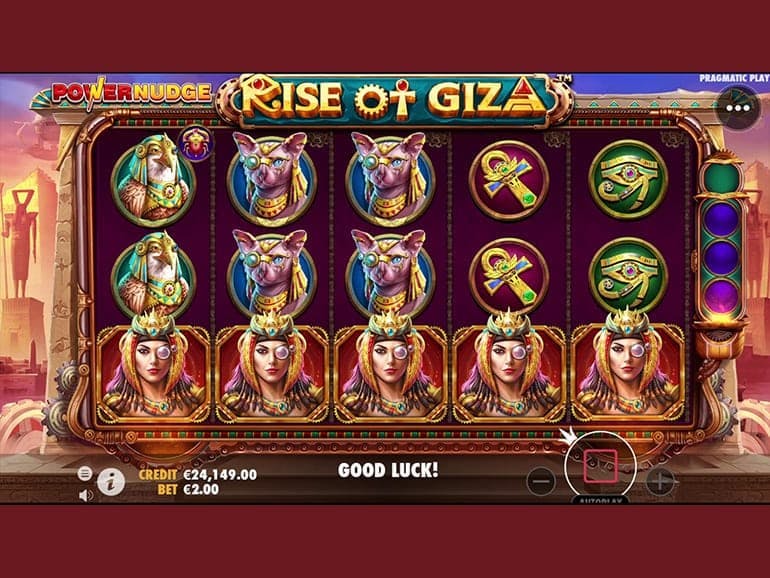Decrease the bet with minus button
Screen dimensions: 770x578
tap(541, 481)
